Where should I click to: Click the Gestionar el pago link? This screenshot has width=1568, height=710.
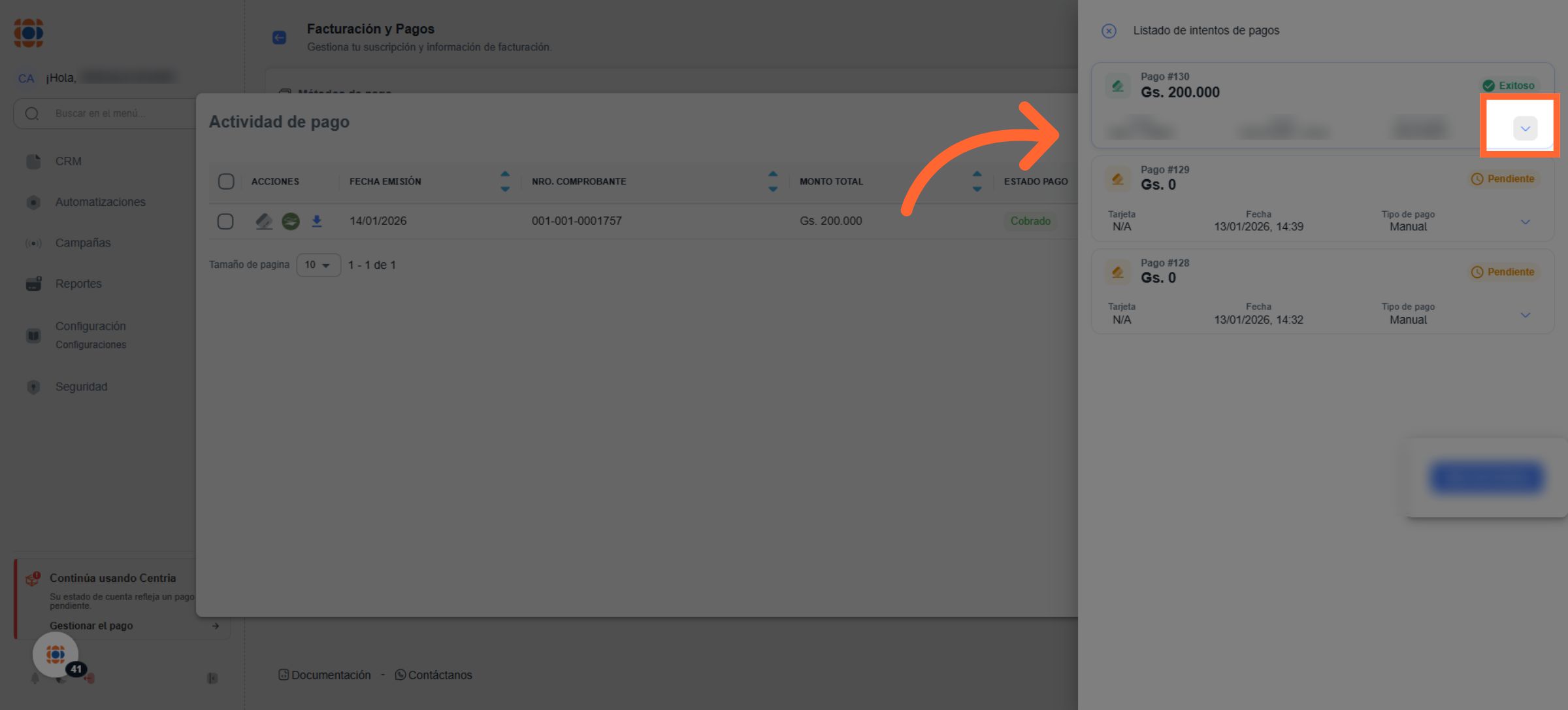coord(91,626)
